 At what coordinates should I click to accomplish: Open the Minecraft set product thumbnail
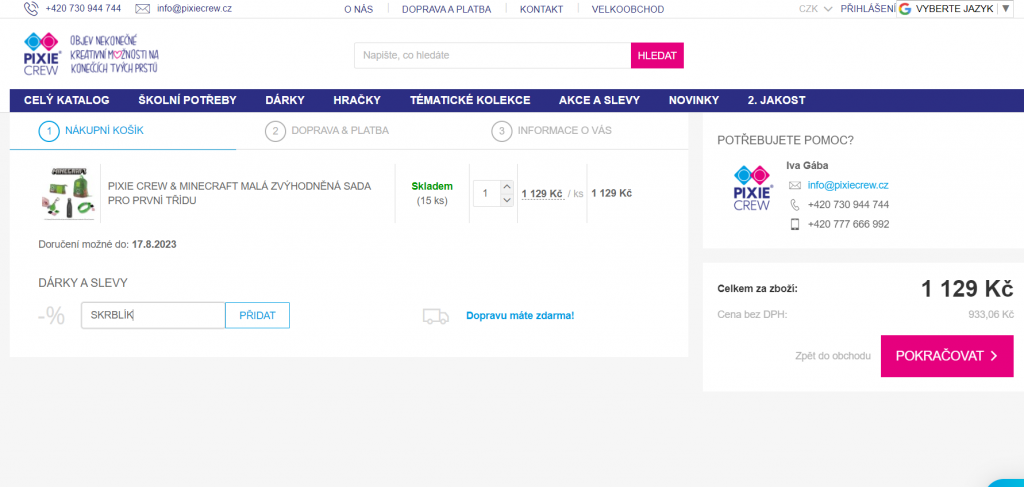pyautogui.click(x=69, y=193)
